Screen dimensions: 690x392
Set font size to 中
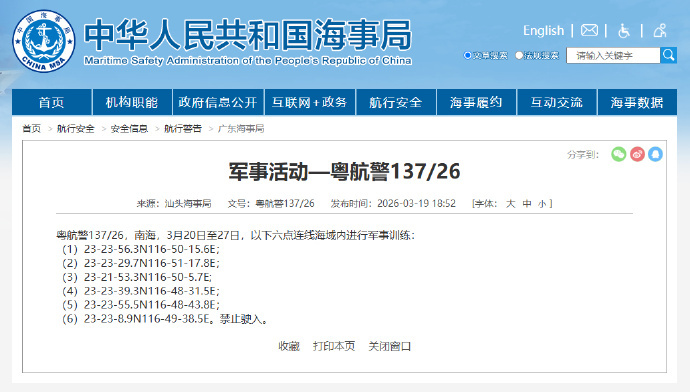(527, 203)
